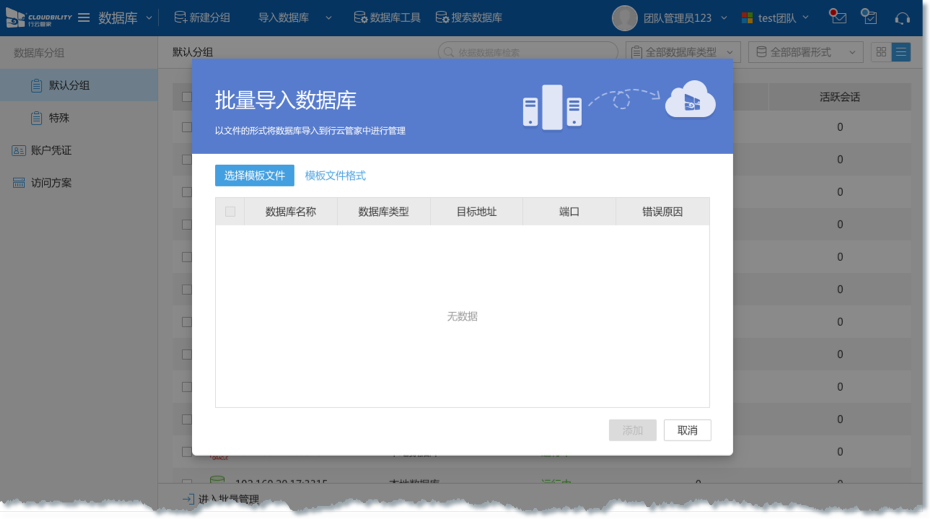
Task: Select 账户凭证 in the left sidebar
Action: pyautogui.click(x=50, y=151)
